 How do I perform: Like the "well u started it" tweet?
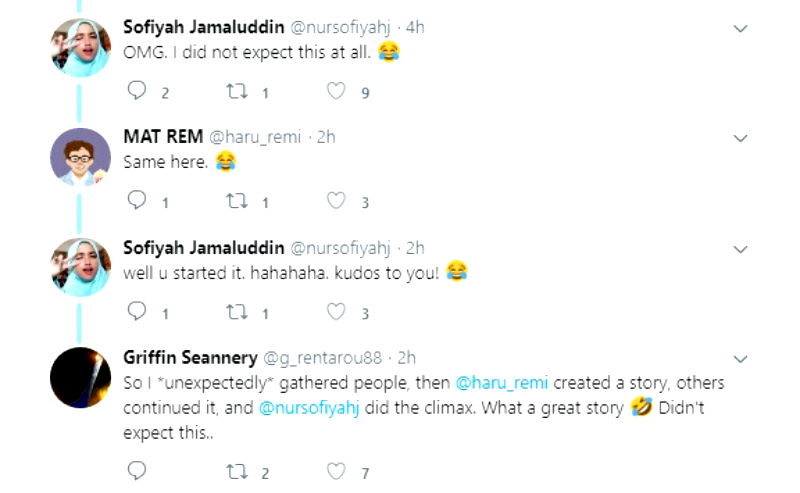[x=336, y=312]
